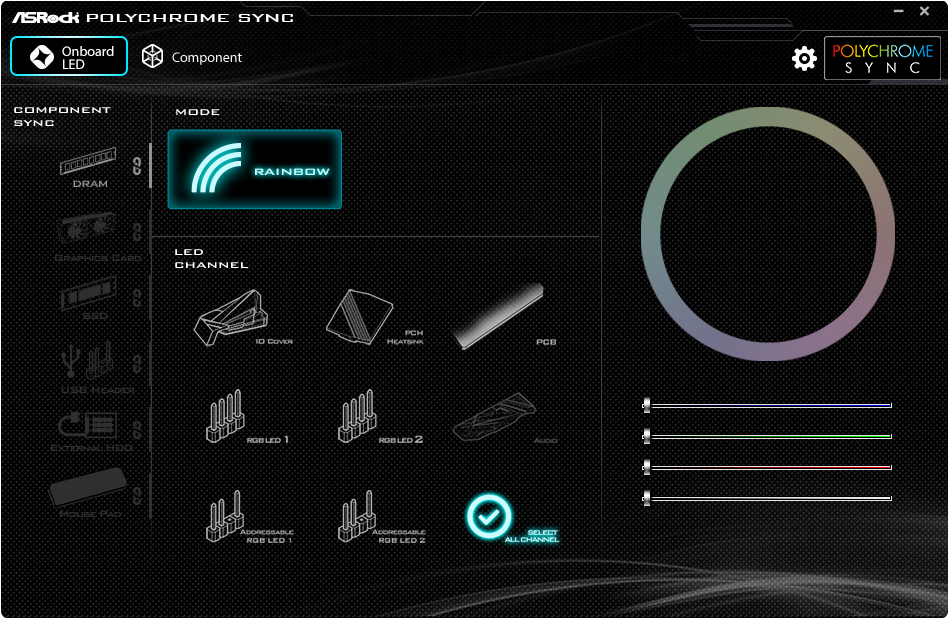Select the PCH Heatsink LED channel

[374, 318]
